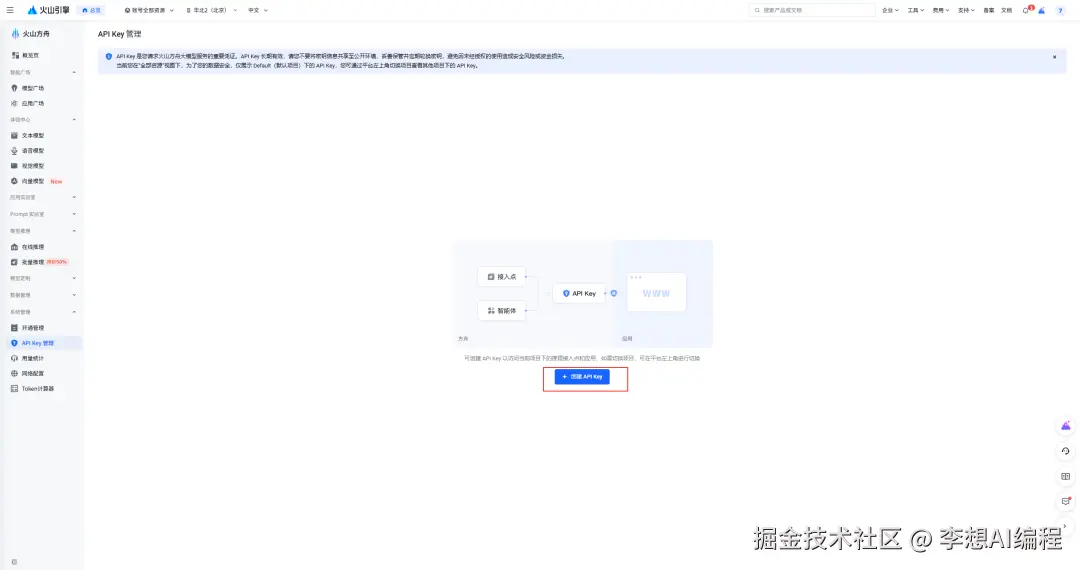Screen dimensions: 1080x570
Task: Collapse the 系统管理 section
Action: pos(43,312)
